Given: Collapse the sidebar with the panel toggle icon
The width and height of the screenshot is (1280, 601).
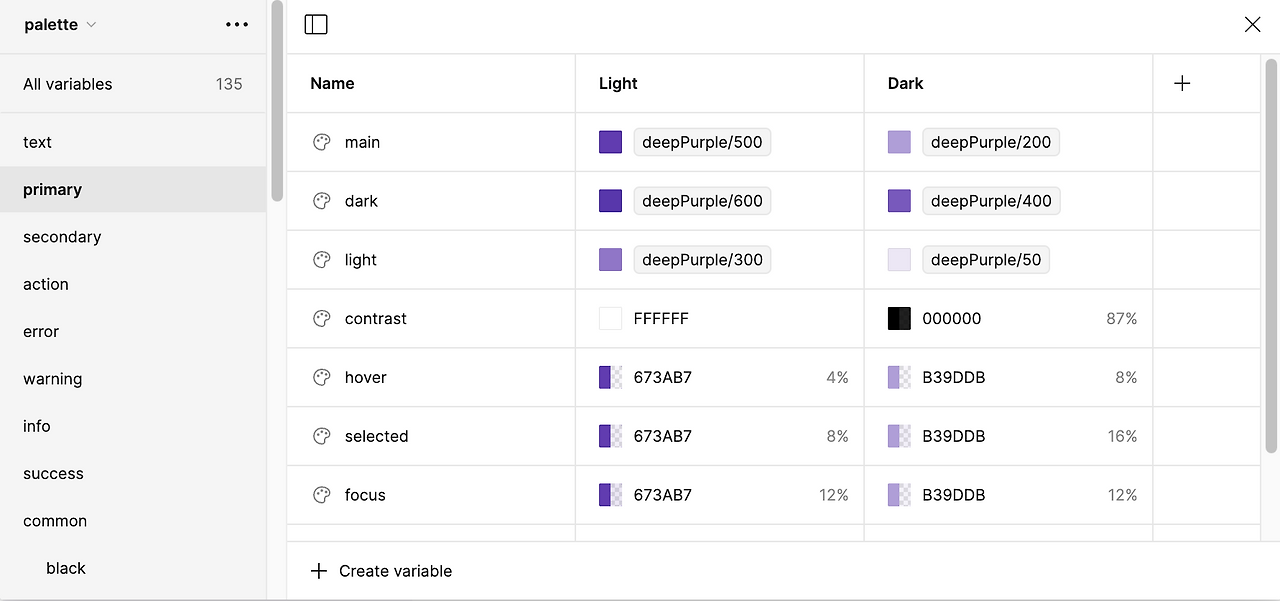Looking at the screenshot, I should (315, 23).
